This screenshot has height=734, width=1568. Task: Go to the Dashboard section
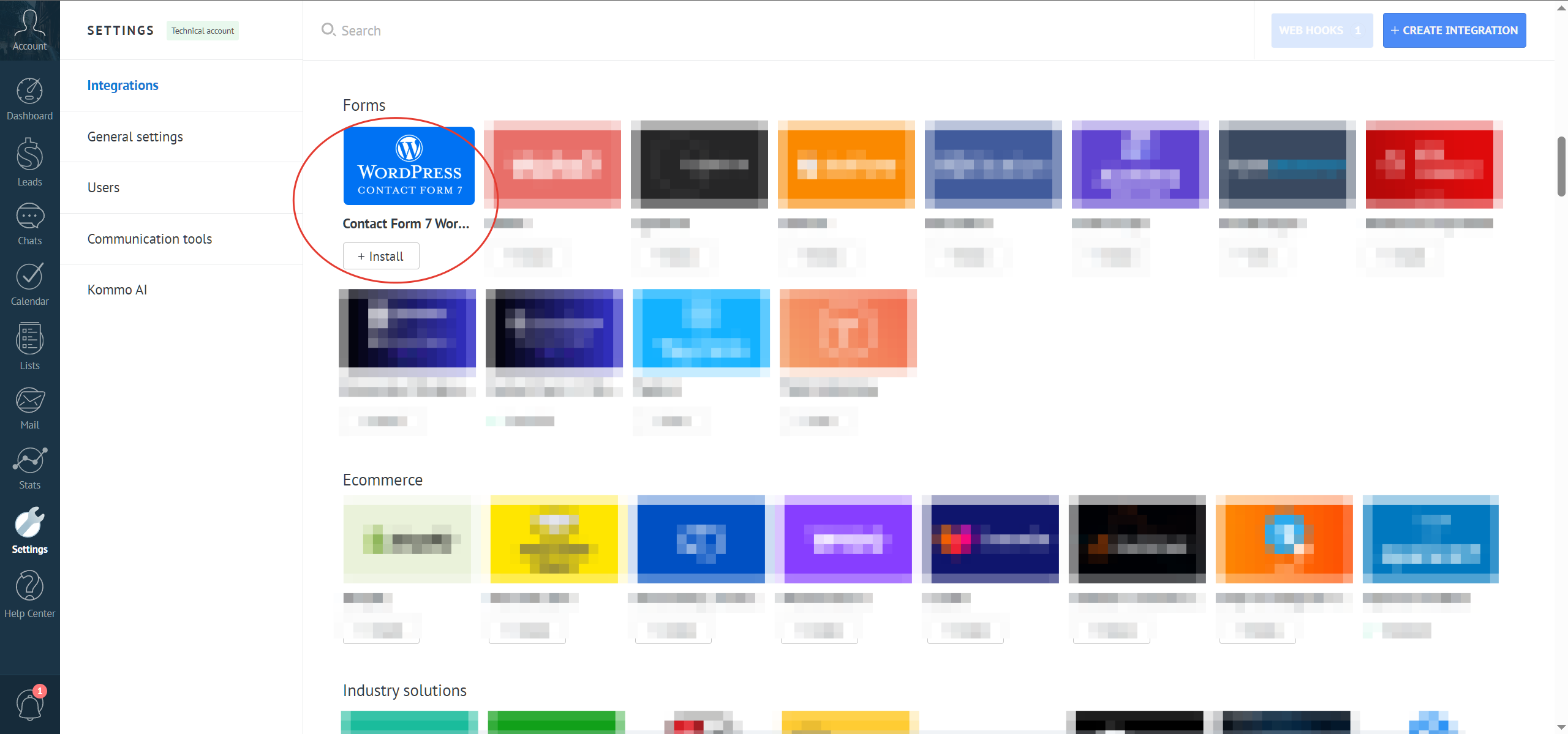29,99
